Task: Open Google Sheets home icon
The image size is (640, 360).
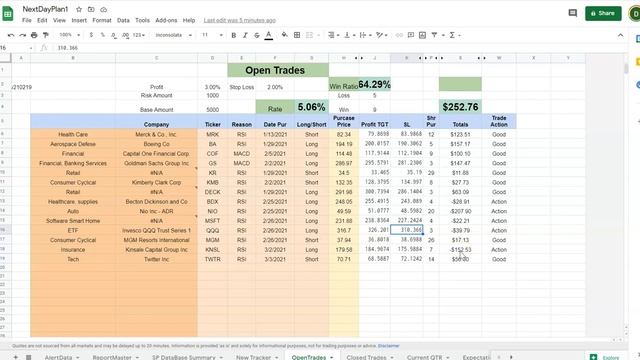Action: (x=8, y=13)
